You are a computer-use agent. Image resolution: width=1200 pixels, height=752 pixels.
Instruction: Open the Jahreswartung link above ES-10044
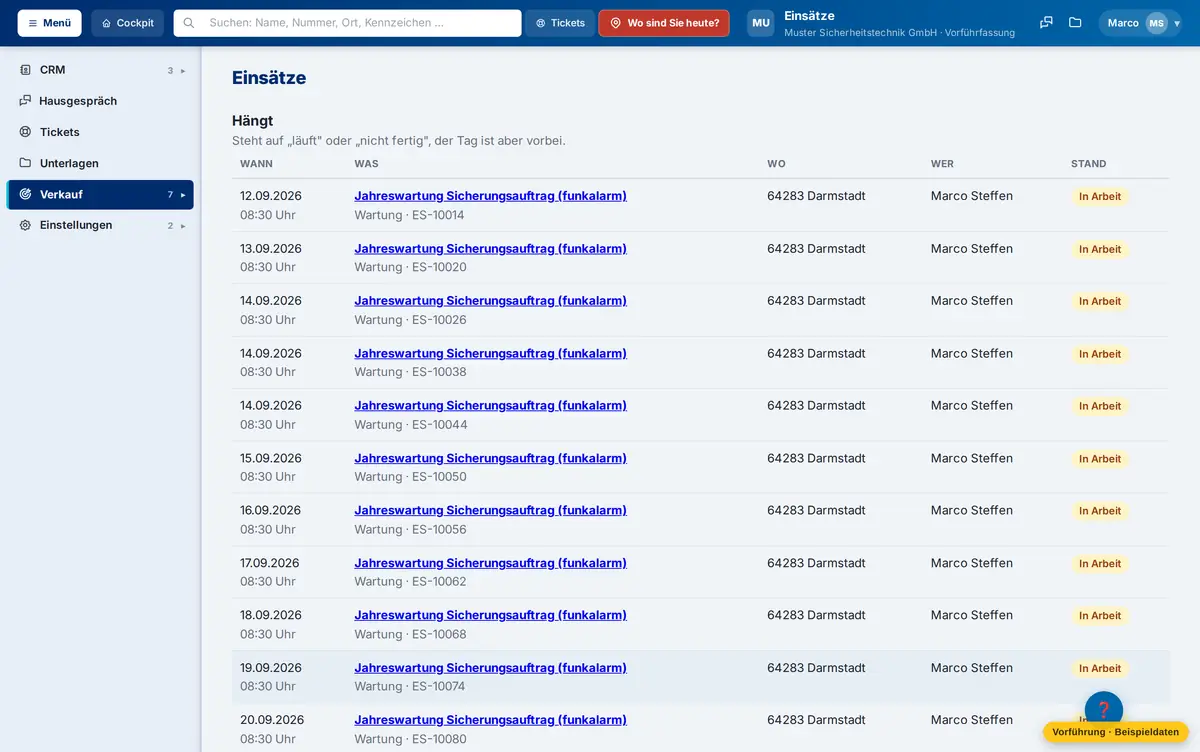(491, 406)
